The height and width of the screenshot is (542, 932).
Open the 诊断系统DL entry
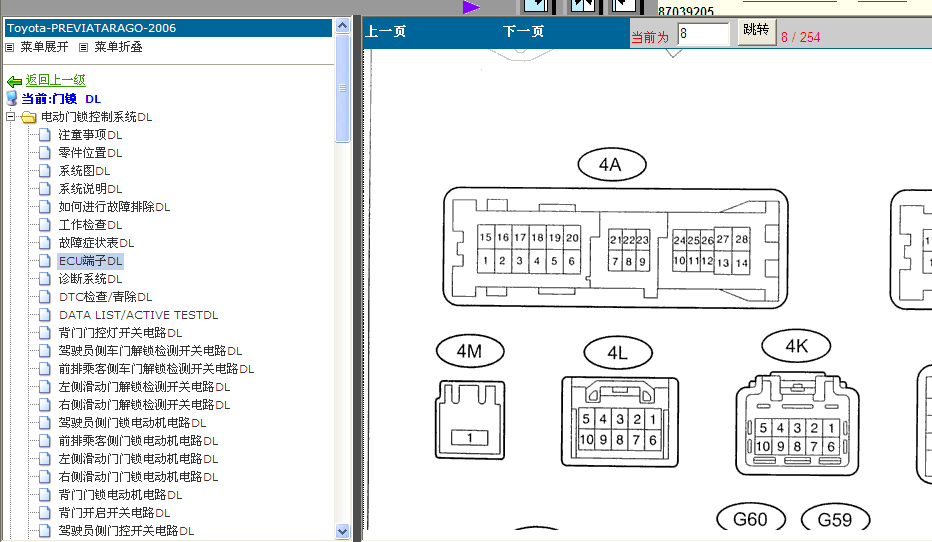(90, 279)
